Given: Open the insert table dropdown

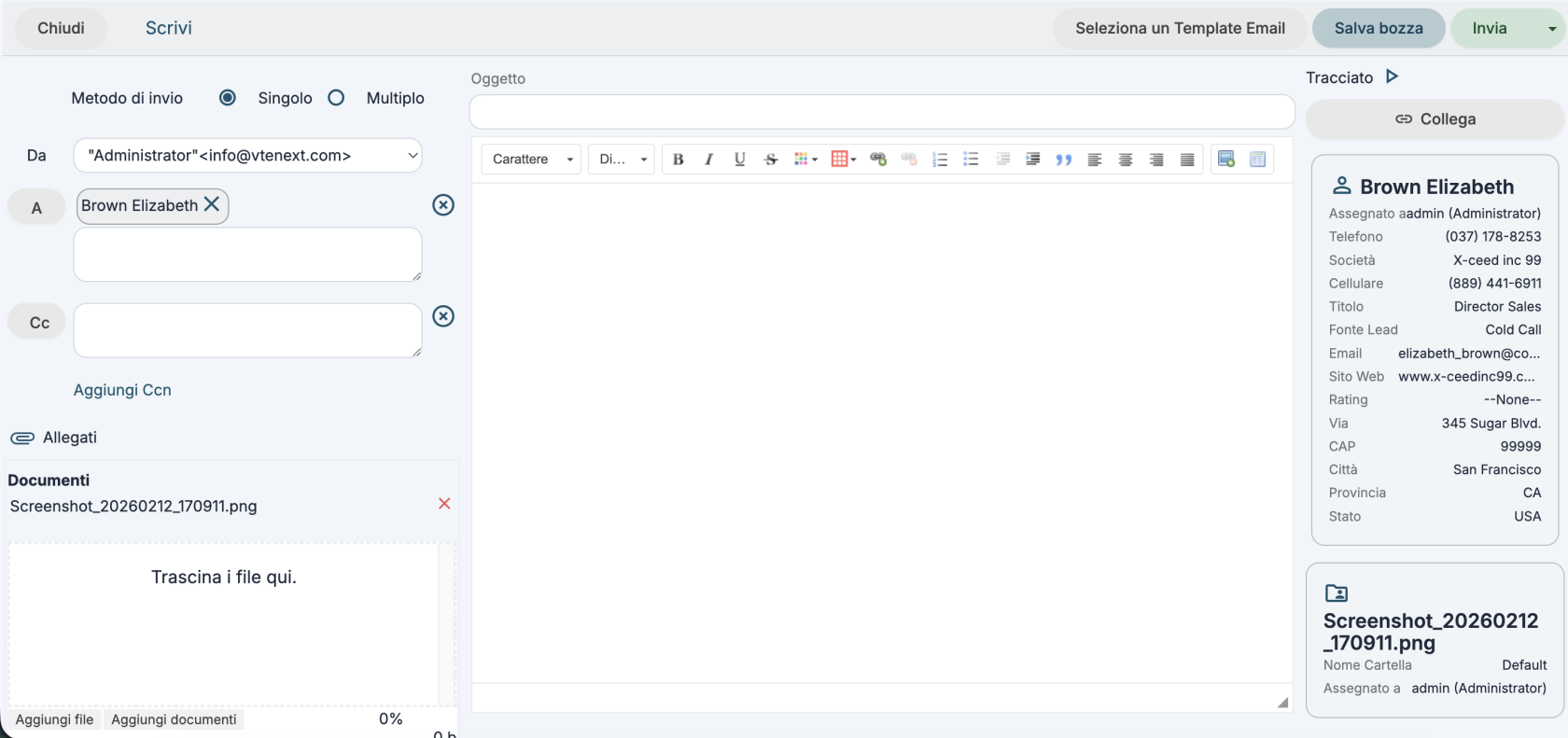Looking at the screenshot, I should click(x=844, y=160).
